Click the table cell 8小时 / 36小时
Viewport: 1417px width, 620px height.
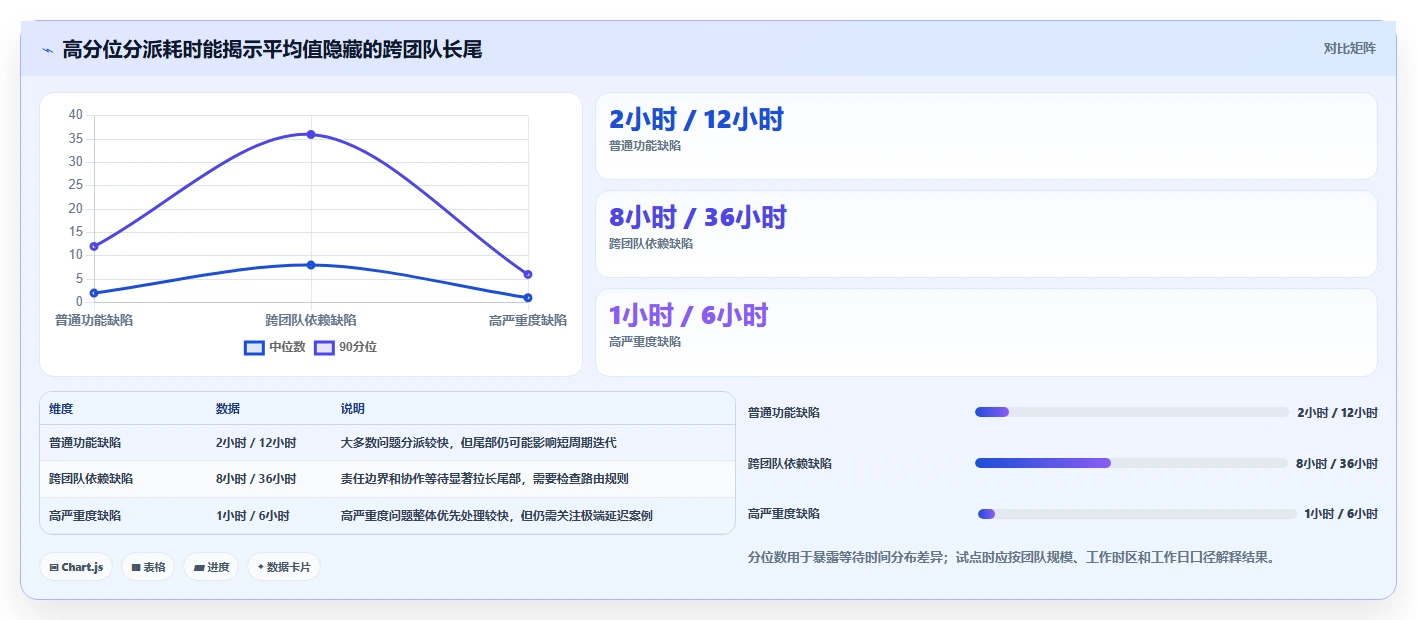(x=256, y=479)
